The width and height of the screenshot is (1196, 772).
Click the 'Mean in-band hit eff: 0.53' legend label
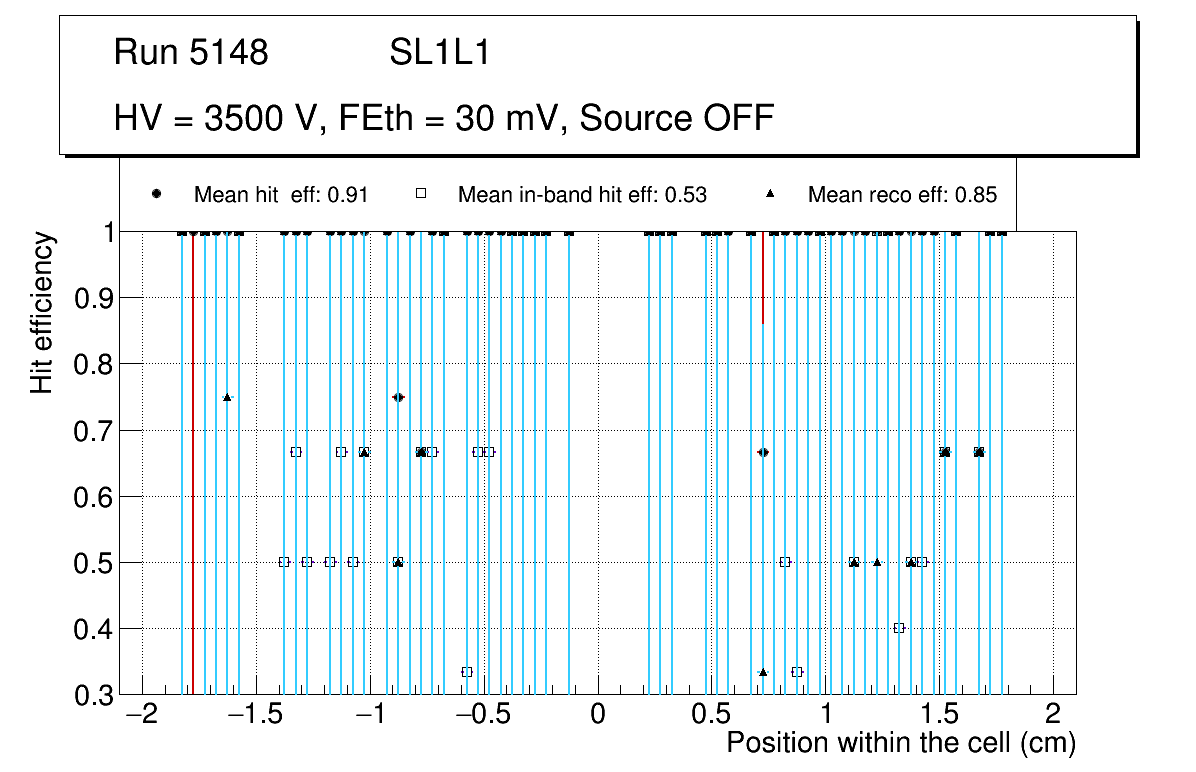point(582,195)
